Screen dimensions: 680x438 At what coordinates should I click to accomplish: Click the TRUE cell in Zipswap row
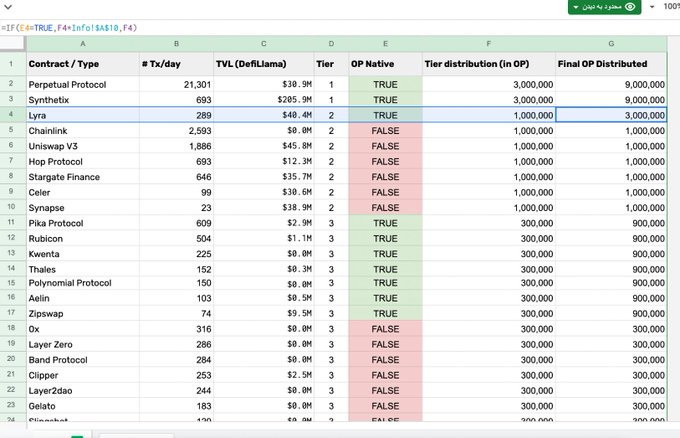(385, 314)
